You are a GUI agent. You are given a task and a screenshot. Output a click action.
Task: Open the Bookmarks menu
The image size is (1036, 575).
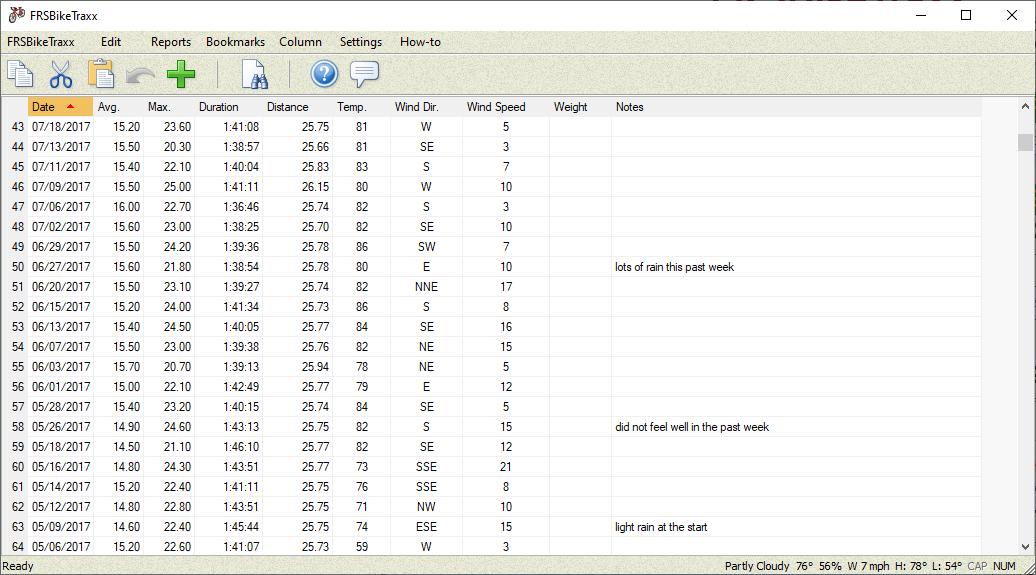pos(235,42)
